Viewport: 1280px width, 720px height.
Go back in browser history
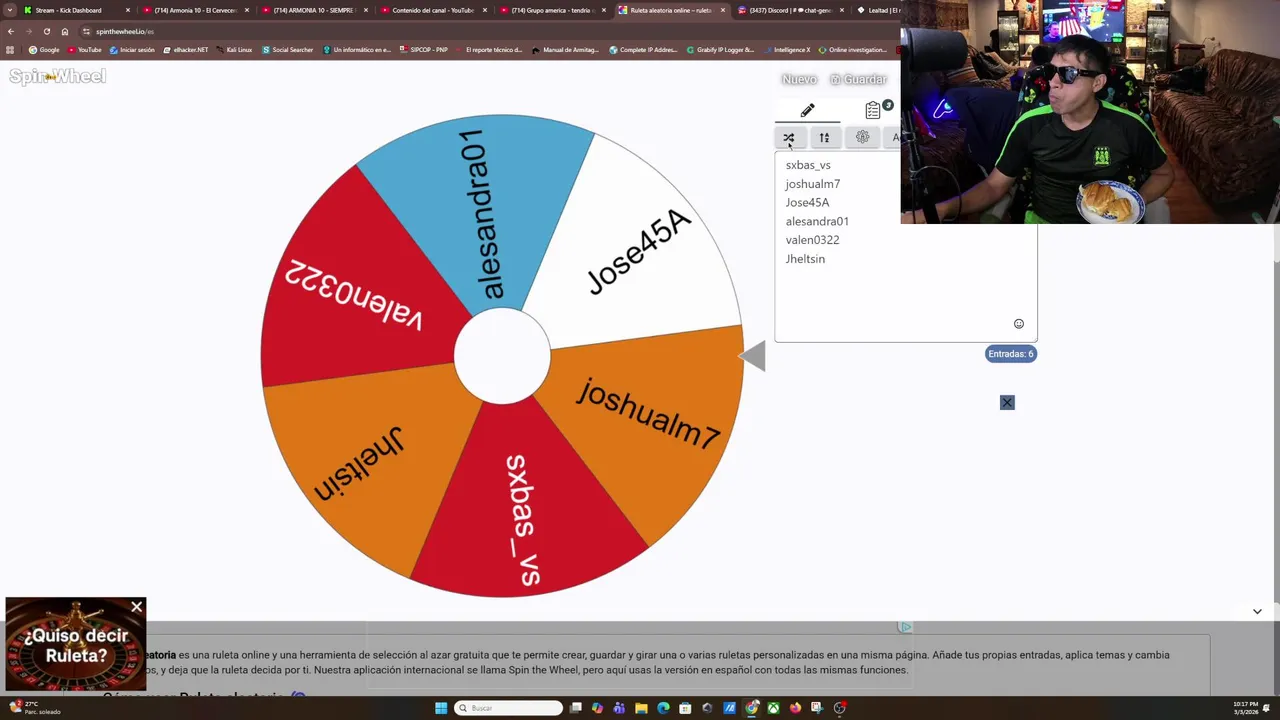[11, 31]
